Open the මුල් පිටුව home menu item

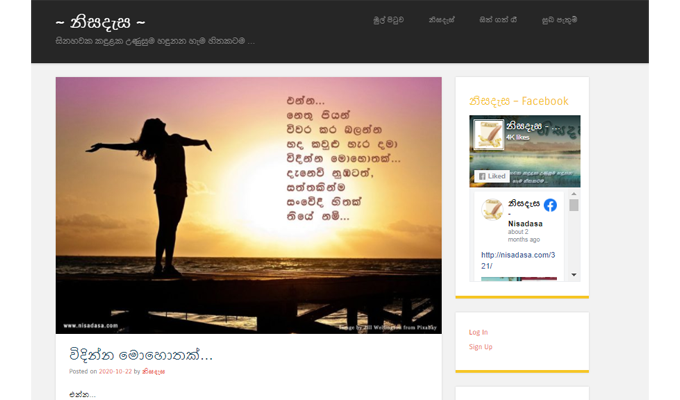[389, 19]
